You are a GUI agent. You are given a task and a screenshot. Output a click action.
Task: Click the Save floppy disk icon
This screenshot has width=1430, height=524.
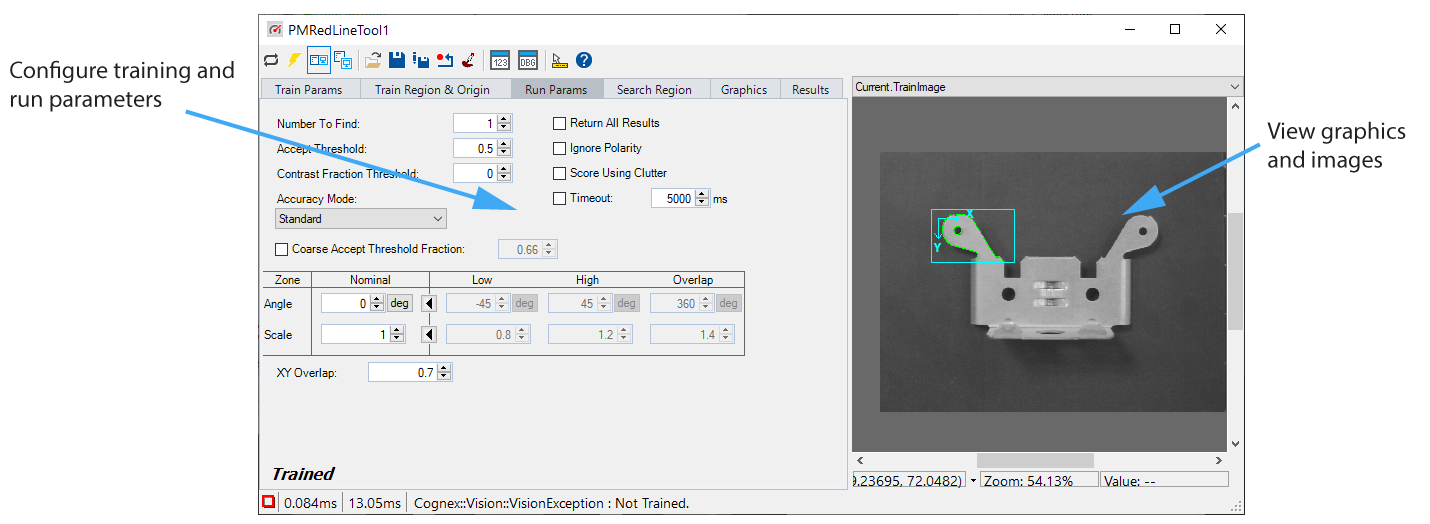[x=397, y=60]
